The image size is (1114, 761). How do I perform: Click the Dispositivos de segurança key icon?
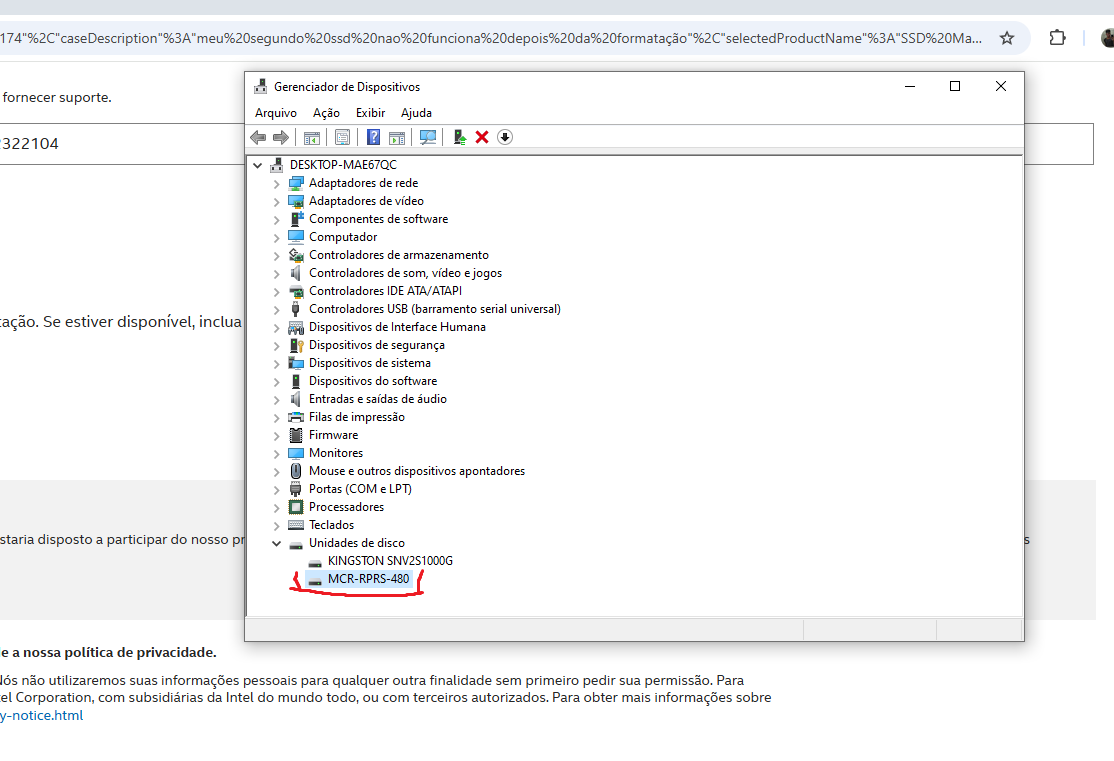pos(296,345)
